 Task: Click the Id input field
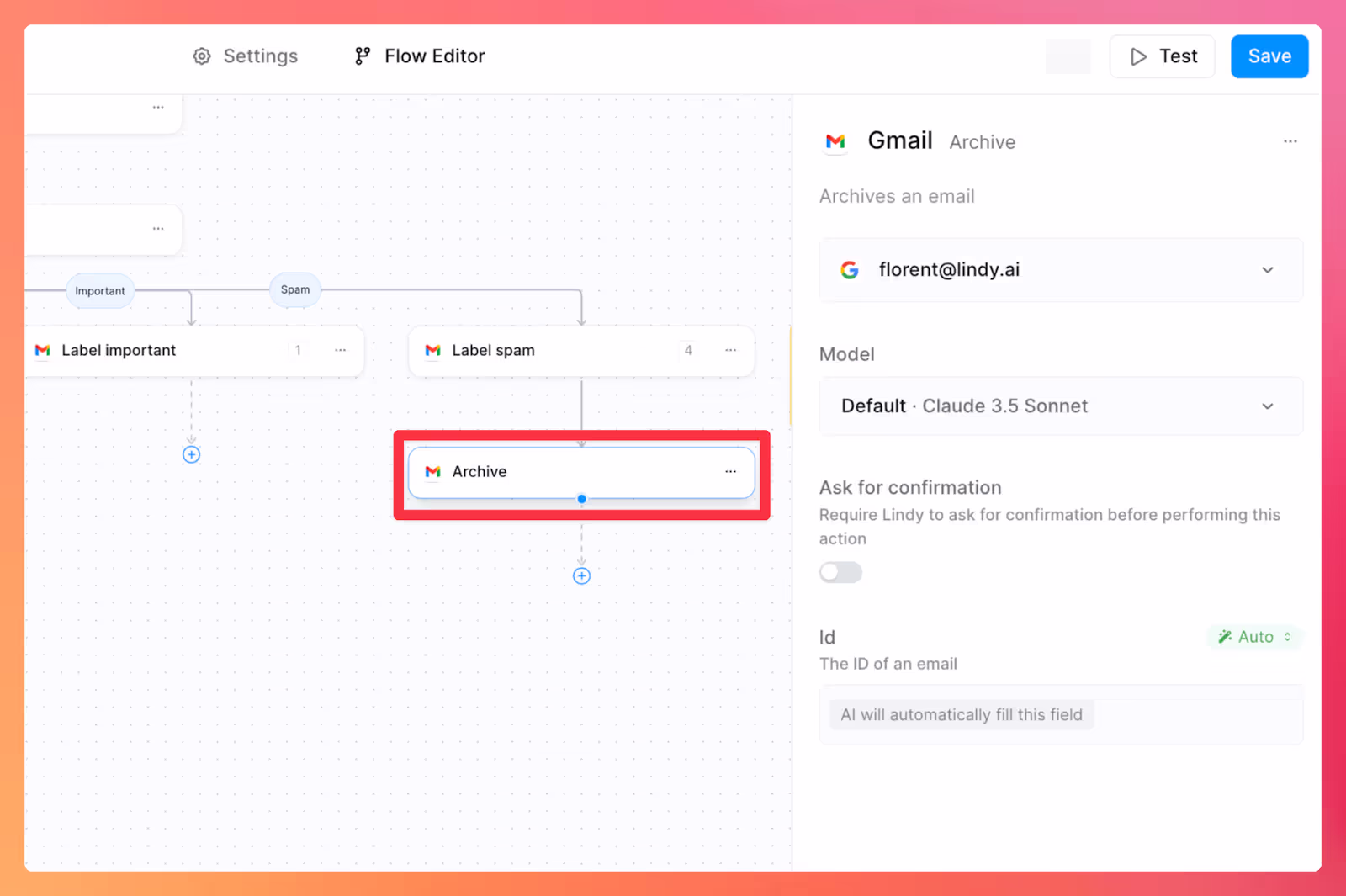point(1061,715)
